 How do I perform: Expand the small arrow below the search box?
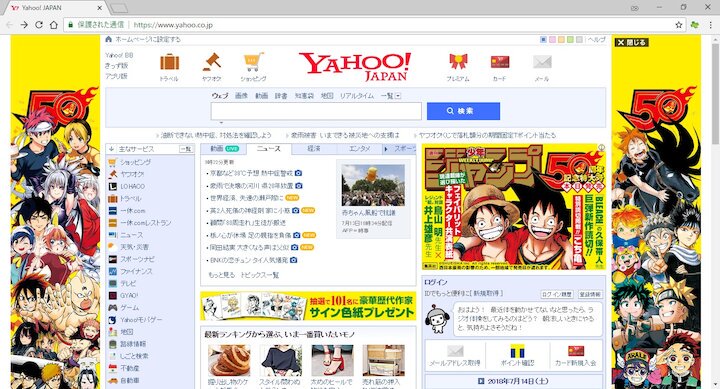pos(221,123)
